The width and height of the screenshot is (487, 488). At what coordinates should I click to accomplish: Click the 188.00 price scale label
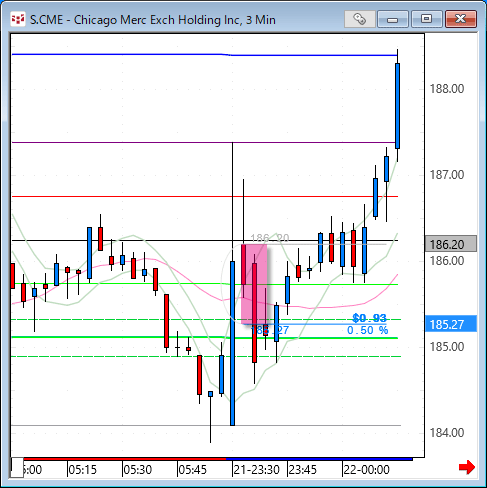[x=447, y=89]
